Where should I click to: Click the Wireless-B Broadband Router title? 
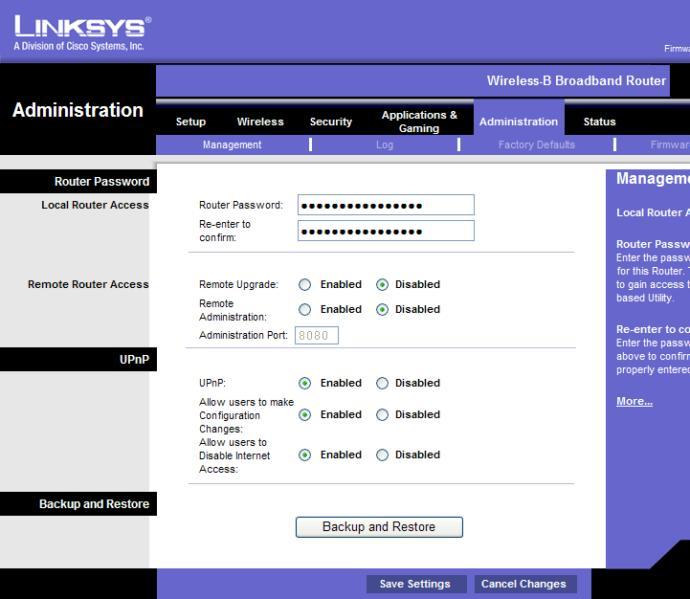tap(576, 81)
